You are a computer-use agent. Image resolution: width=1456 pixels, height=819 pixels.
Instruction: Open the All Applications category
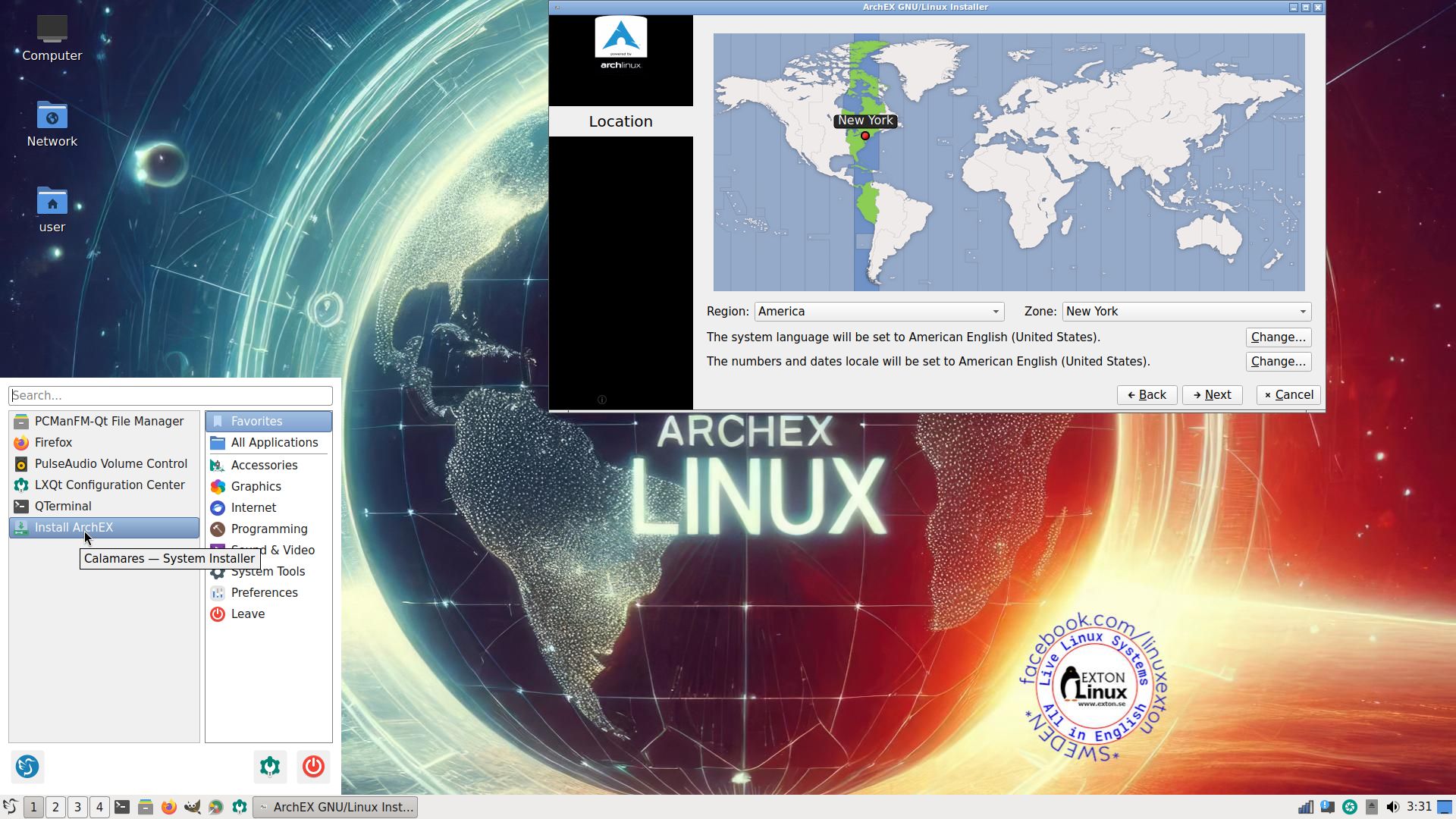pyautogui.click(x=268, y=443)
